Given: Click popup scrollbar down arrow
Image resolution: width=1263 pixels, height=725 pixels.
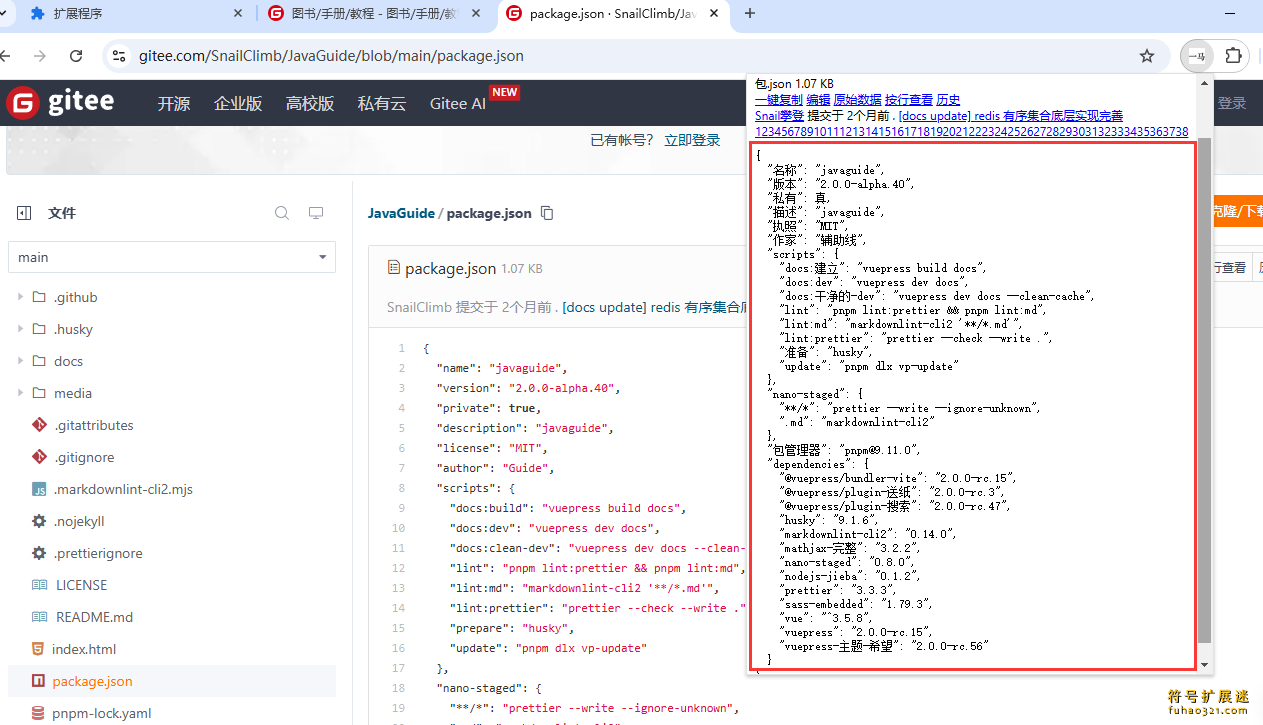Looking at the screenshot, I should tap(1204, 664).
